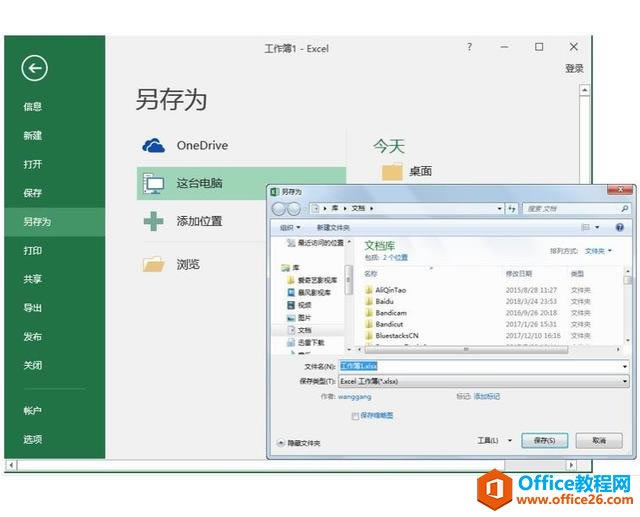640x517 pixels.
Task: Click 新建文件夹 in dialog toolbar
Action: [x=333, y=228]
